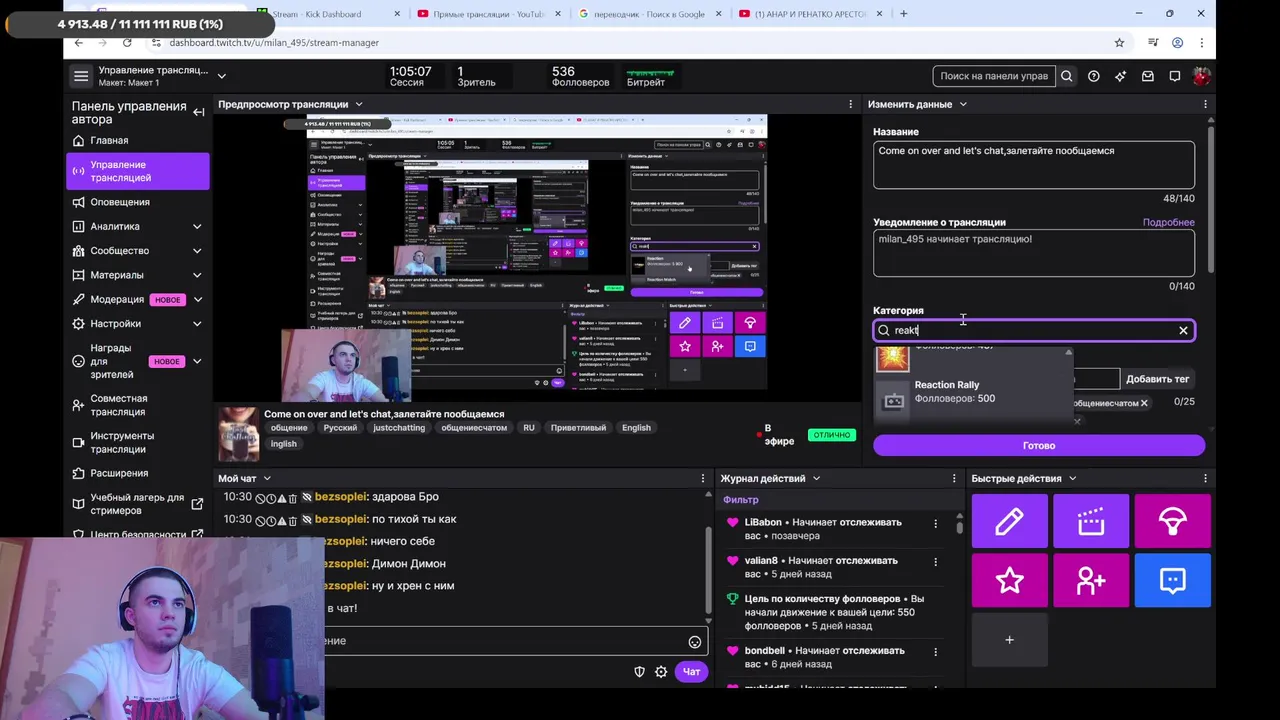This screenshot has width=1280, height=720.
Task: Open the emoji picker in chat input
Action: tap(695, 642)
